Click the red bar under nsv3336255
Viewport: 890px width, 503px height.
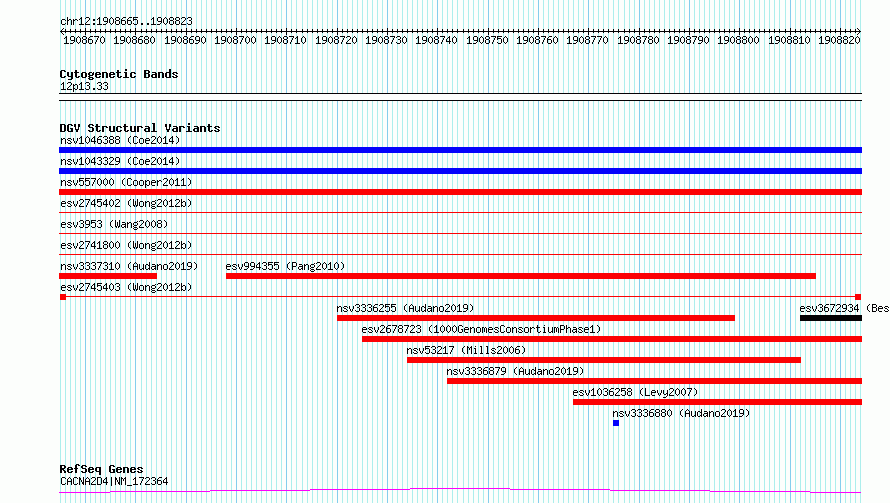click(x=536, y=318)
